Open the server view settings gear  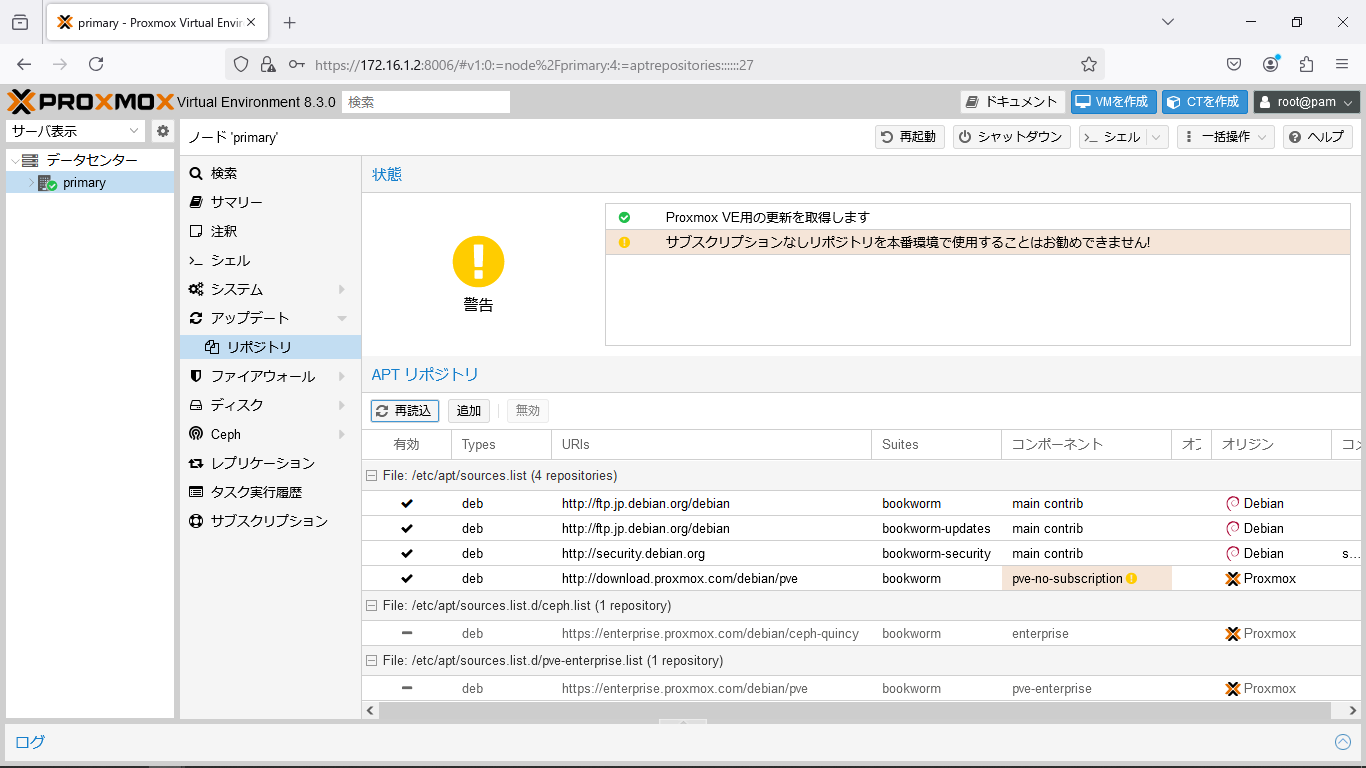(x=163, y=131)
